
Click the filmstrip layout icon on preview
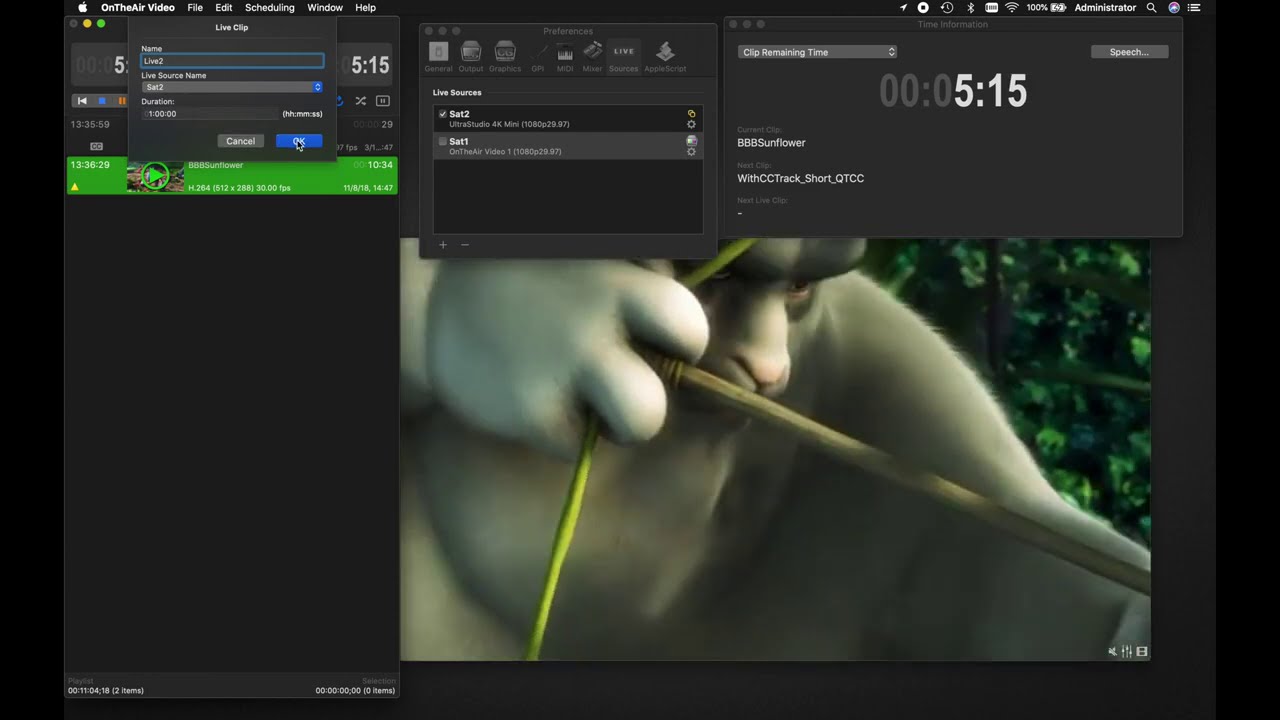coord(1142,652)
